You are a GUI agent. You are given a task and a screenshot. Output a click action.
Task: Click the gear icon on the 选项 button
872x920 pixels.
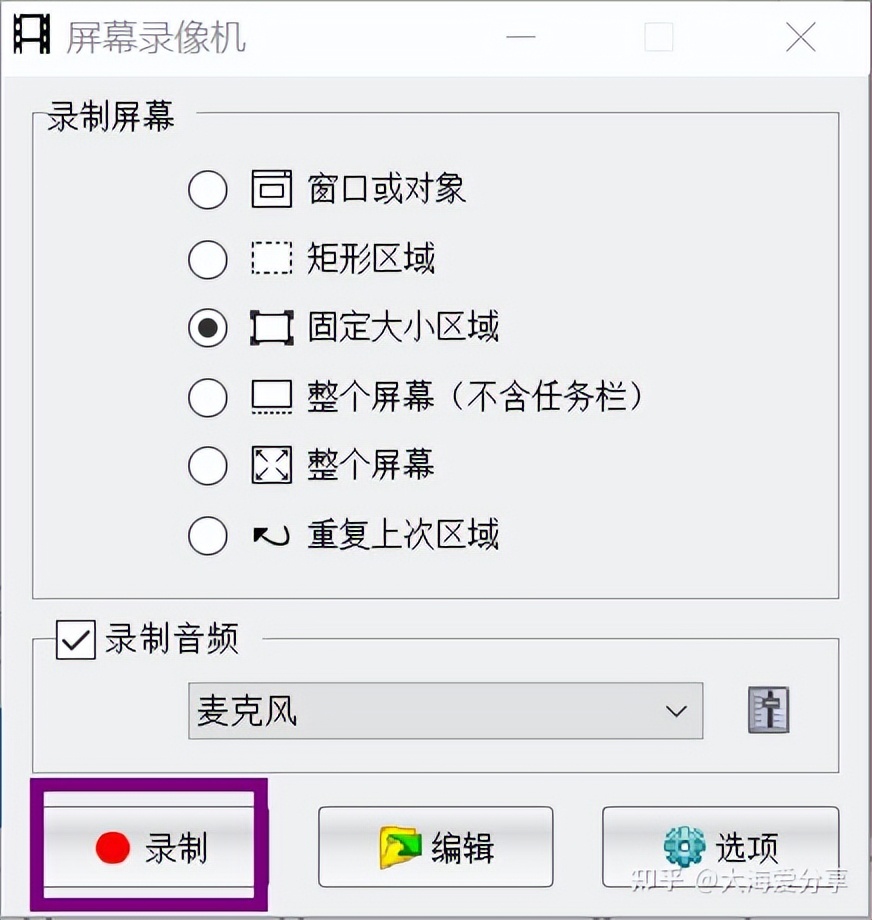684,845
